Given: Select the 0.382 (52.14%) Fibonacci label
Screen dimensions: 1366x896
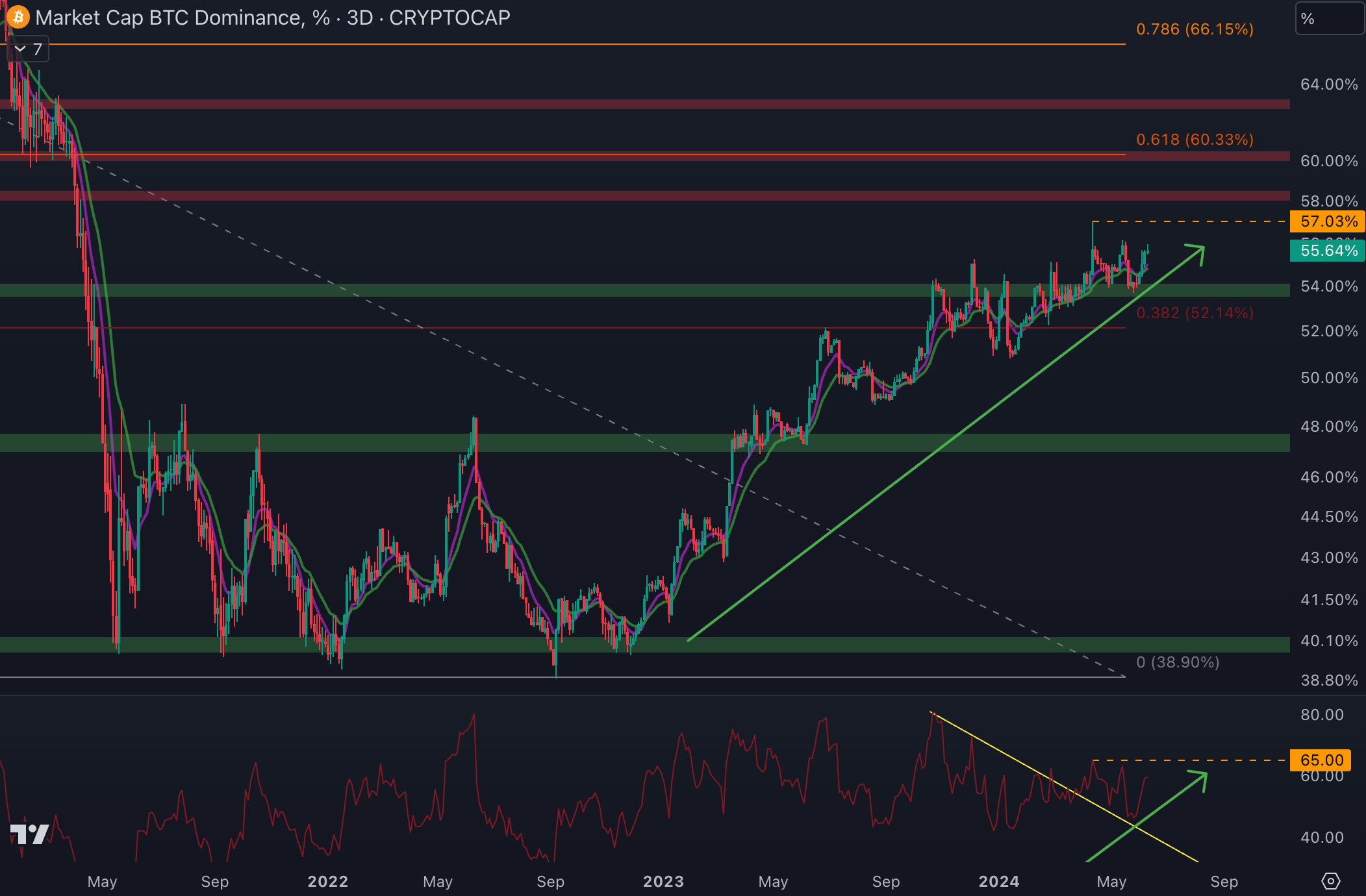Looking at the screenshot, I should point(1195,313).
